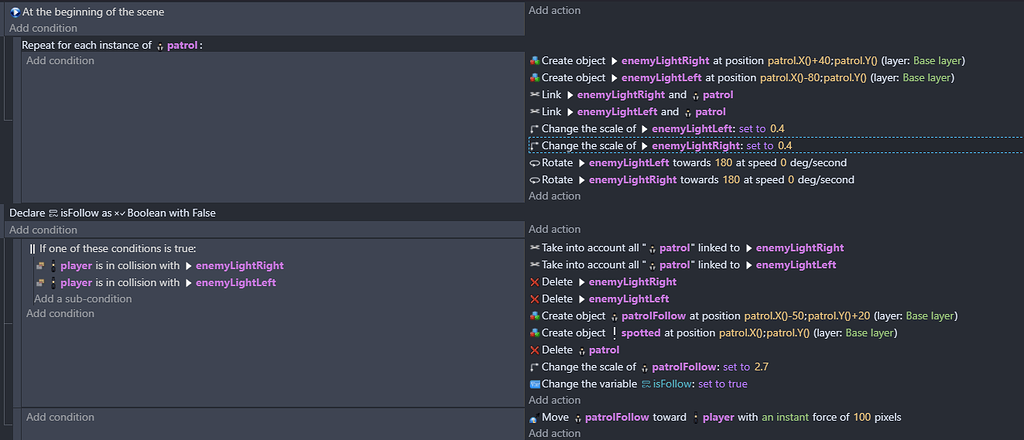1024x440 pixels.
Task: Click 'patrol' object name in Delete patrol action
Action: point(604,350)
